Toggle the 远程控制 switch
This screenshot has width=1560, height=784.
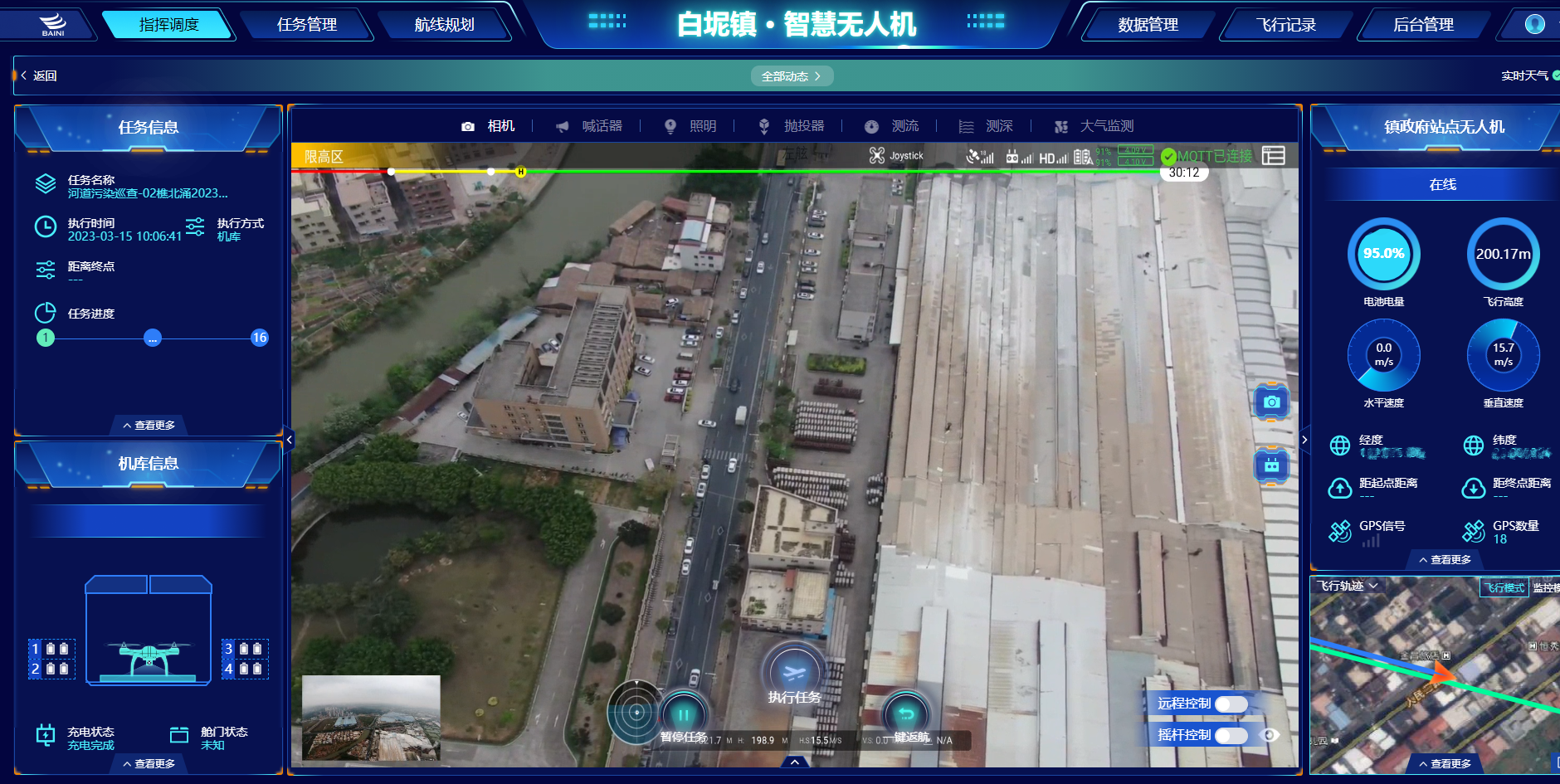(1231, 704)
